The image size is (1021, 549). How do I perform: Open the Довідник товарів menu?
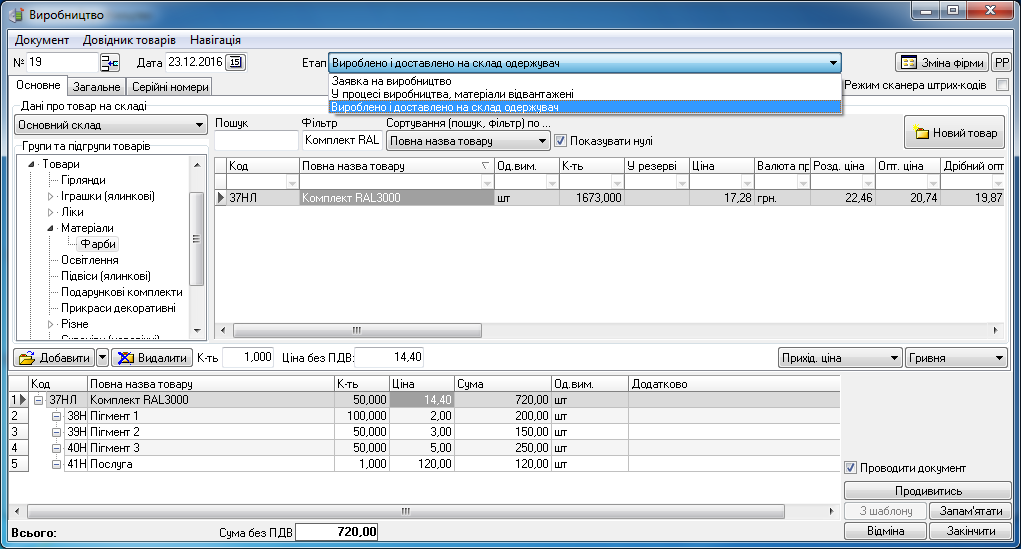[x=129, y=40]
